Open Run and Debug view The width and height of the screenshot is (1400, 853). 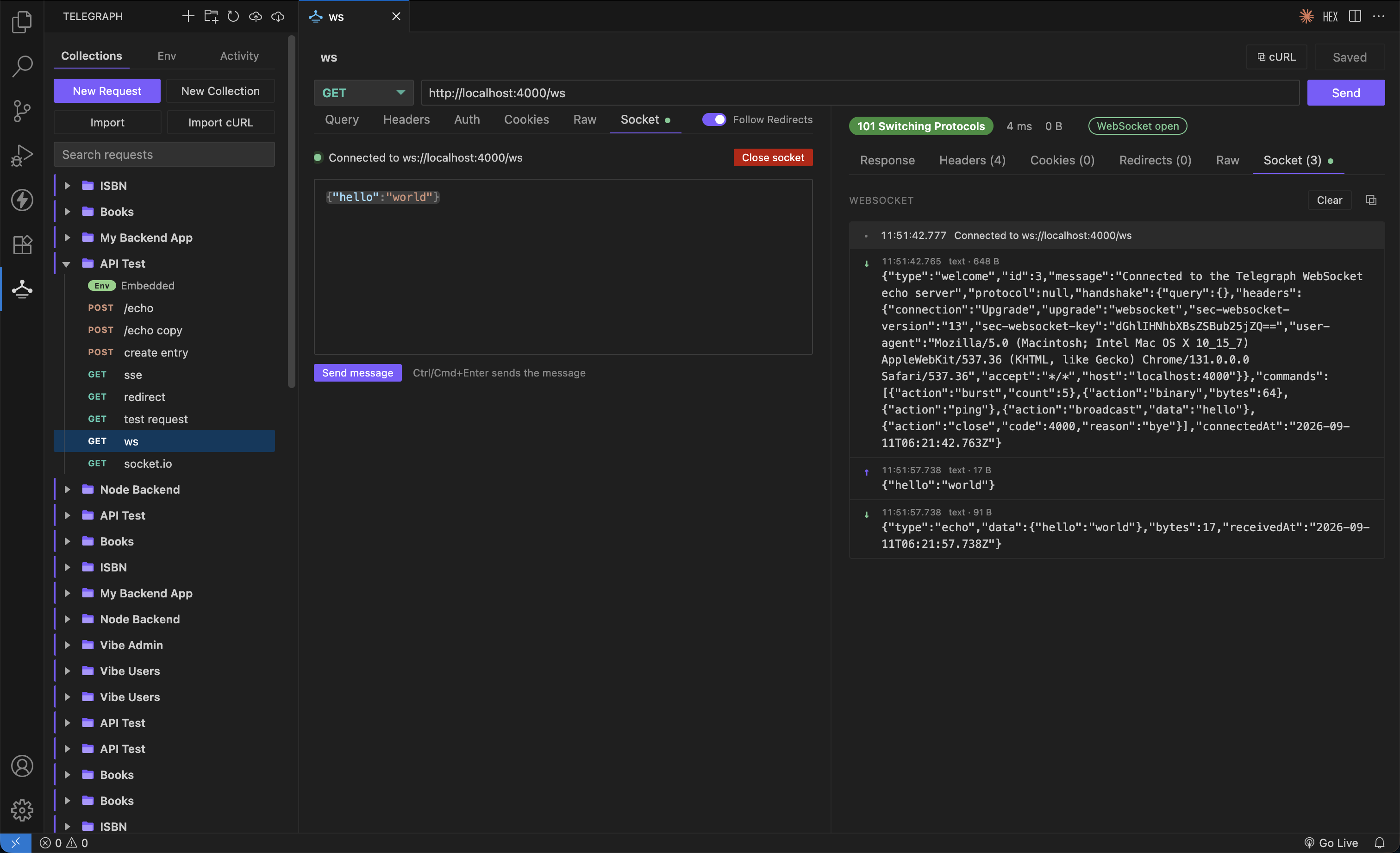pos(22,155)
